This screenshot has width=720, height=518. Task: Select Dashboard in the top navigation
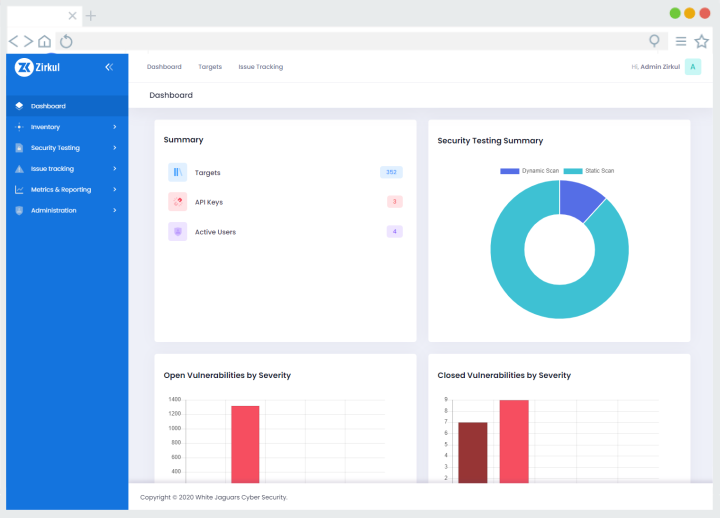[164, 67]
